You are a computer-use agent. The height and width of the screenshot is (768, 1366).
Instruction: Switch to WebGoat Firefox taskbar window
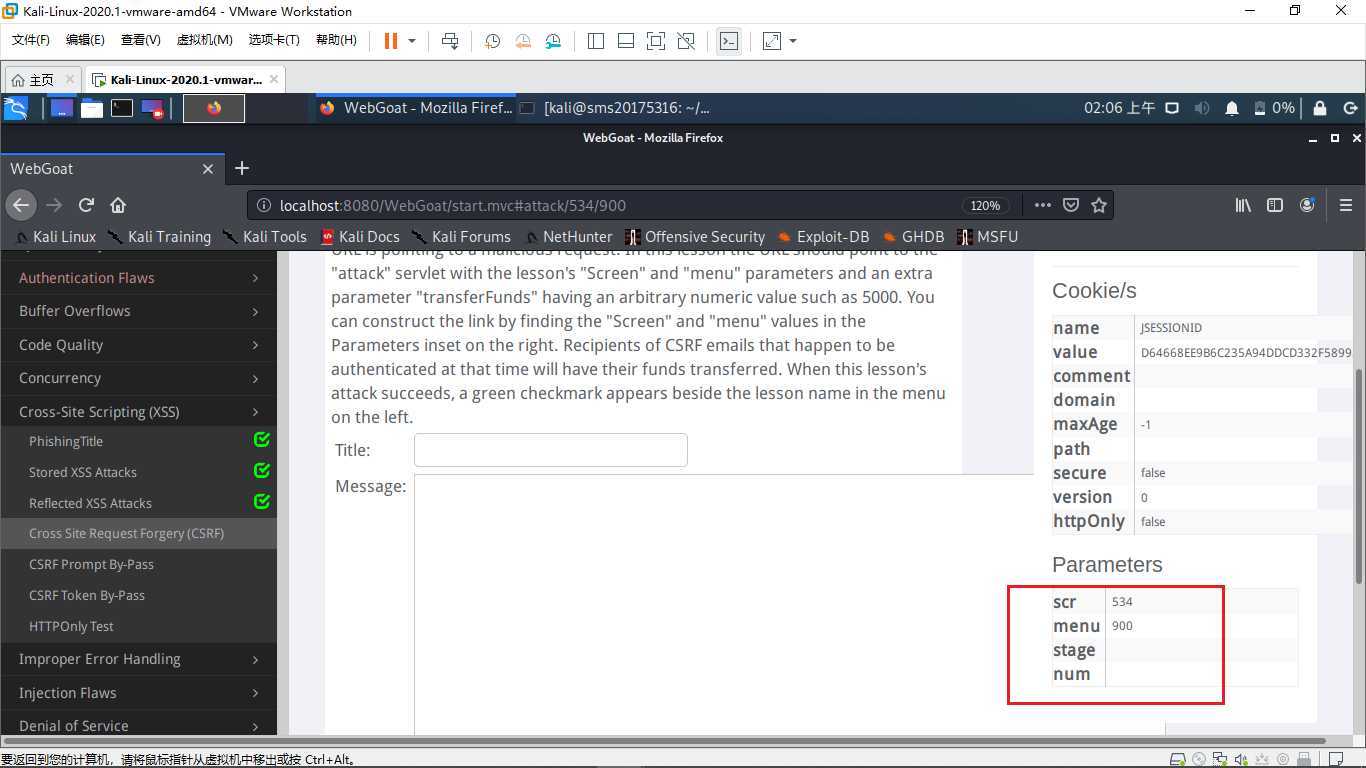[x=416, y=108]
